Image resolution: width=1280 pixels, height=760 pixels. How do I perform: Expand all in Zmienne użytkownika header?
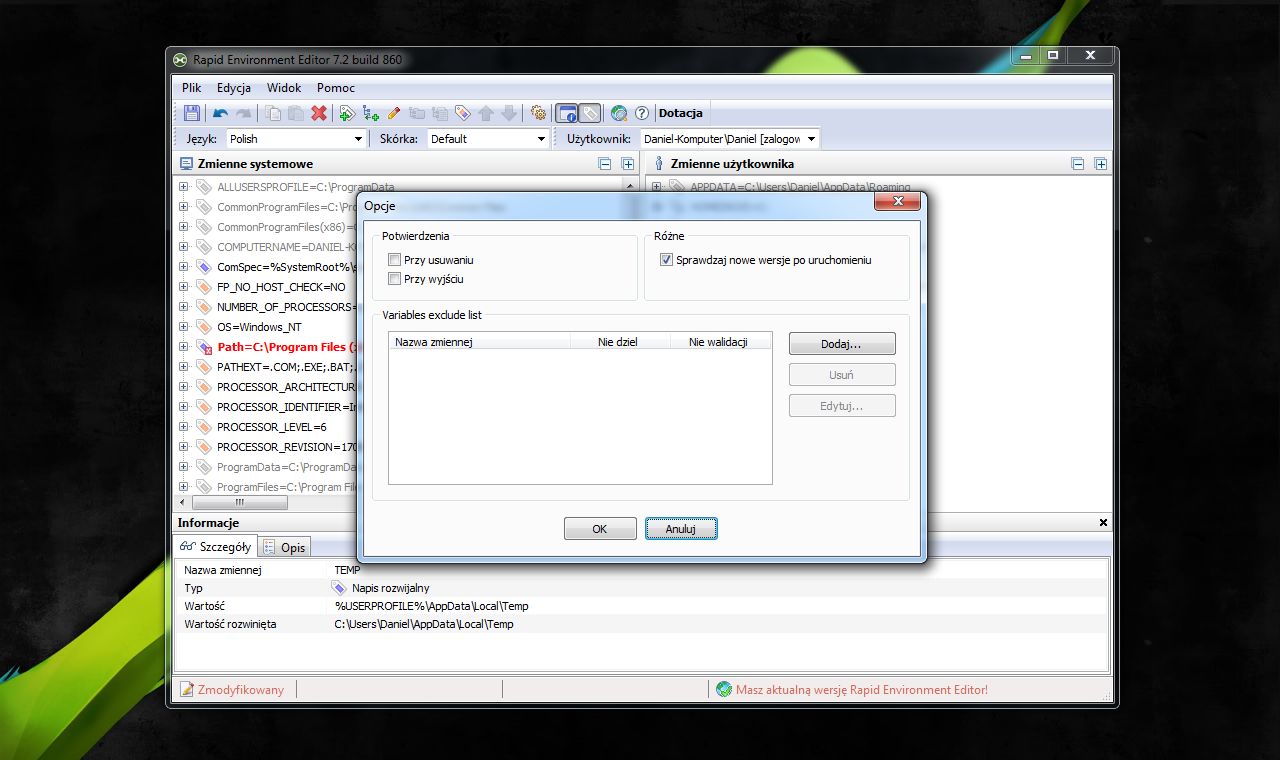pyautogui.click(x=1101, y=164)
